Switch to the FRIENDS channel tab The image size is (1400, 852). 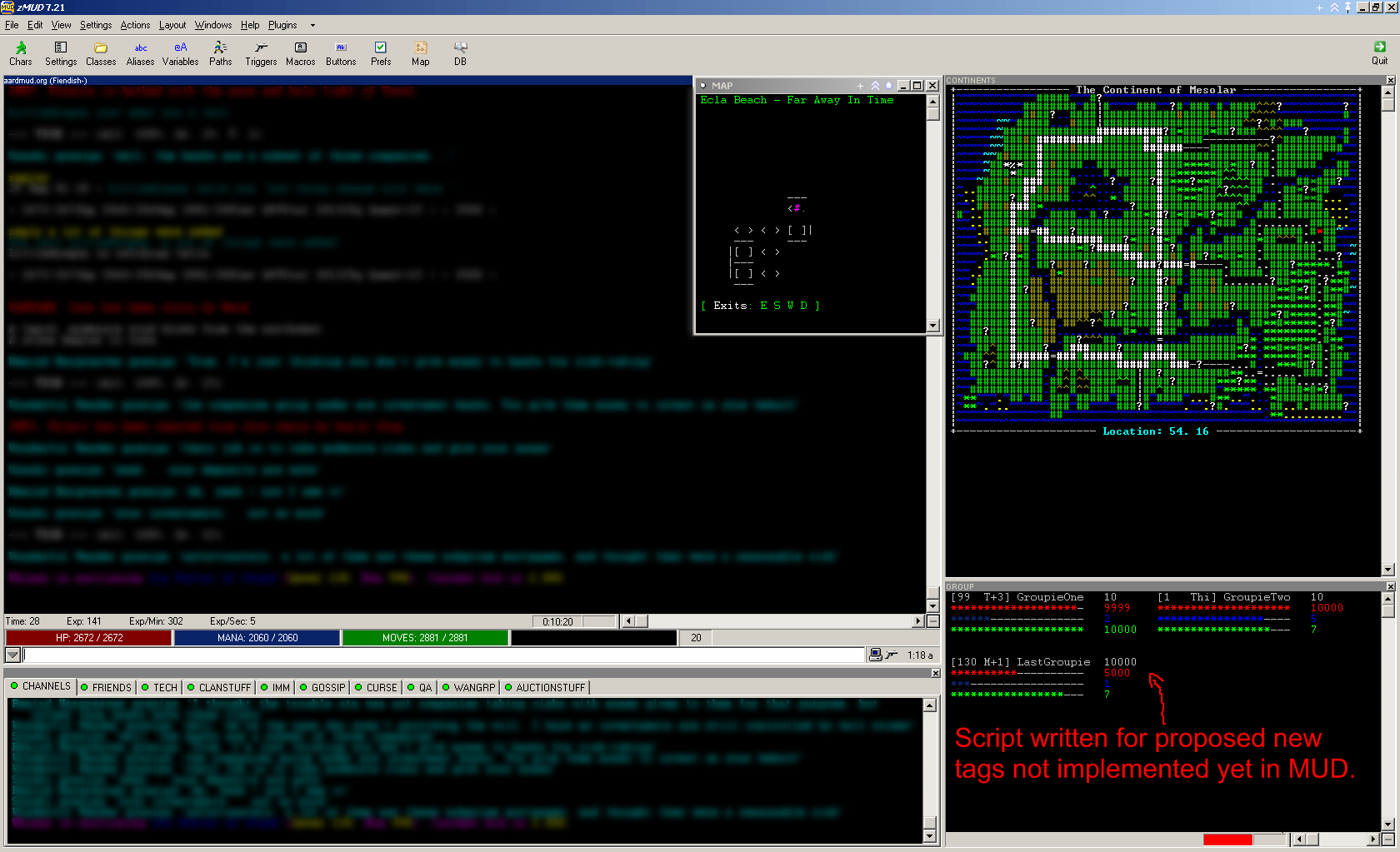(x=106, y=687)
